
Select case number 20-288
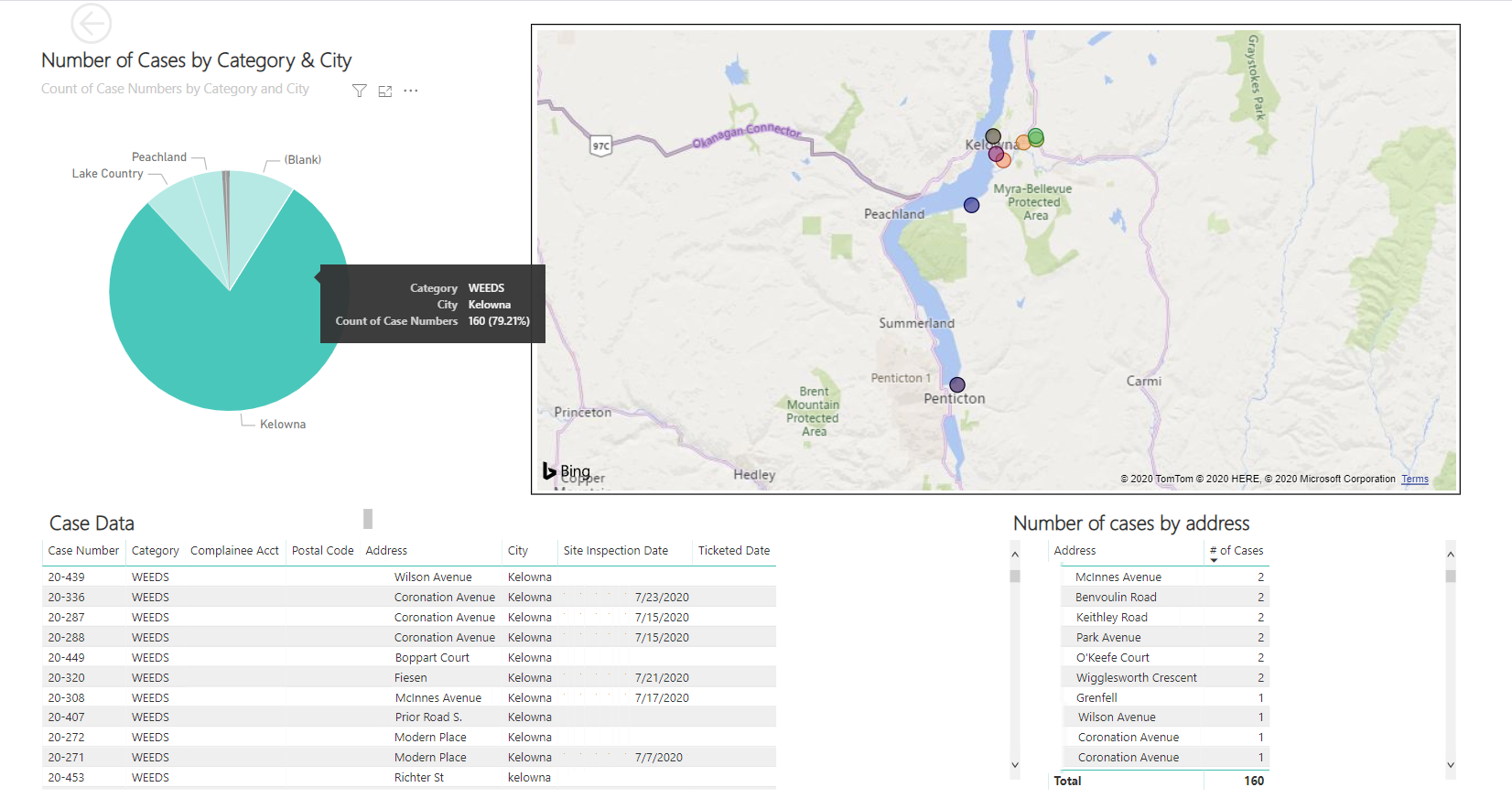[x=66, y=638]
